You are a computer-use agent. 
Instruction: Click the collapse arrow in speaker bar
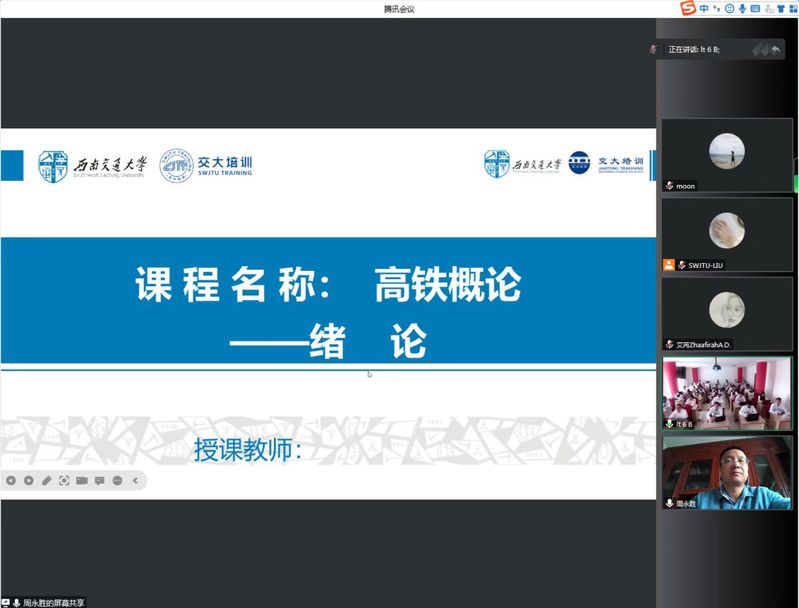tap(776, 49)
